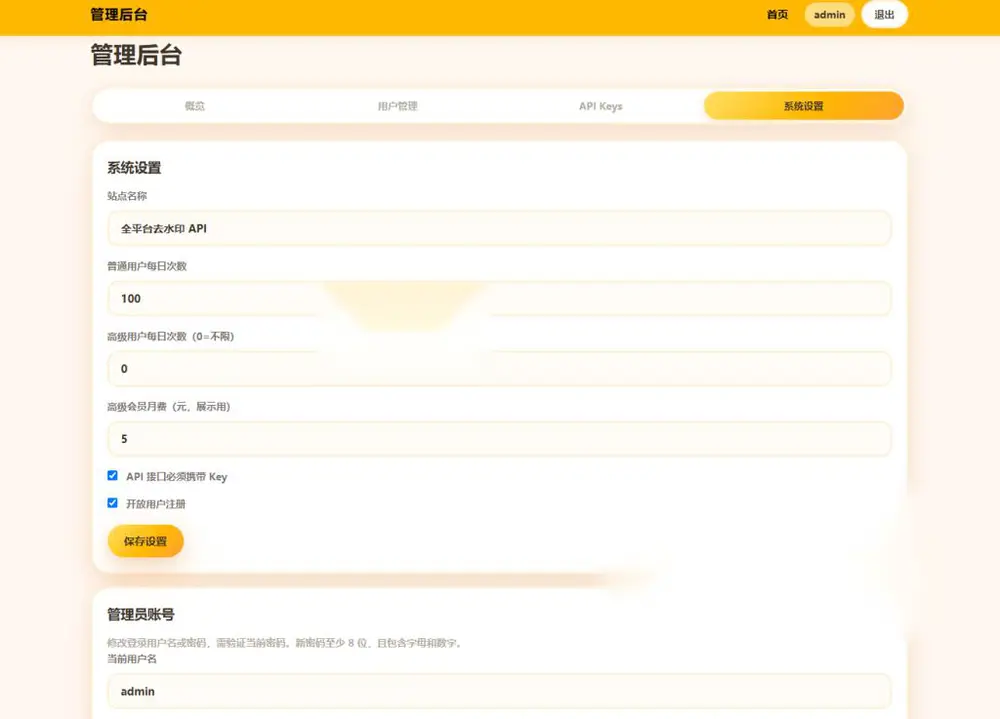The width and height of the screenshot is (1000, 719).
Task: Open the API Keys tab
Action: (x=601, y=106)
